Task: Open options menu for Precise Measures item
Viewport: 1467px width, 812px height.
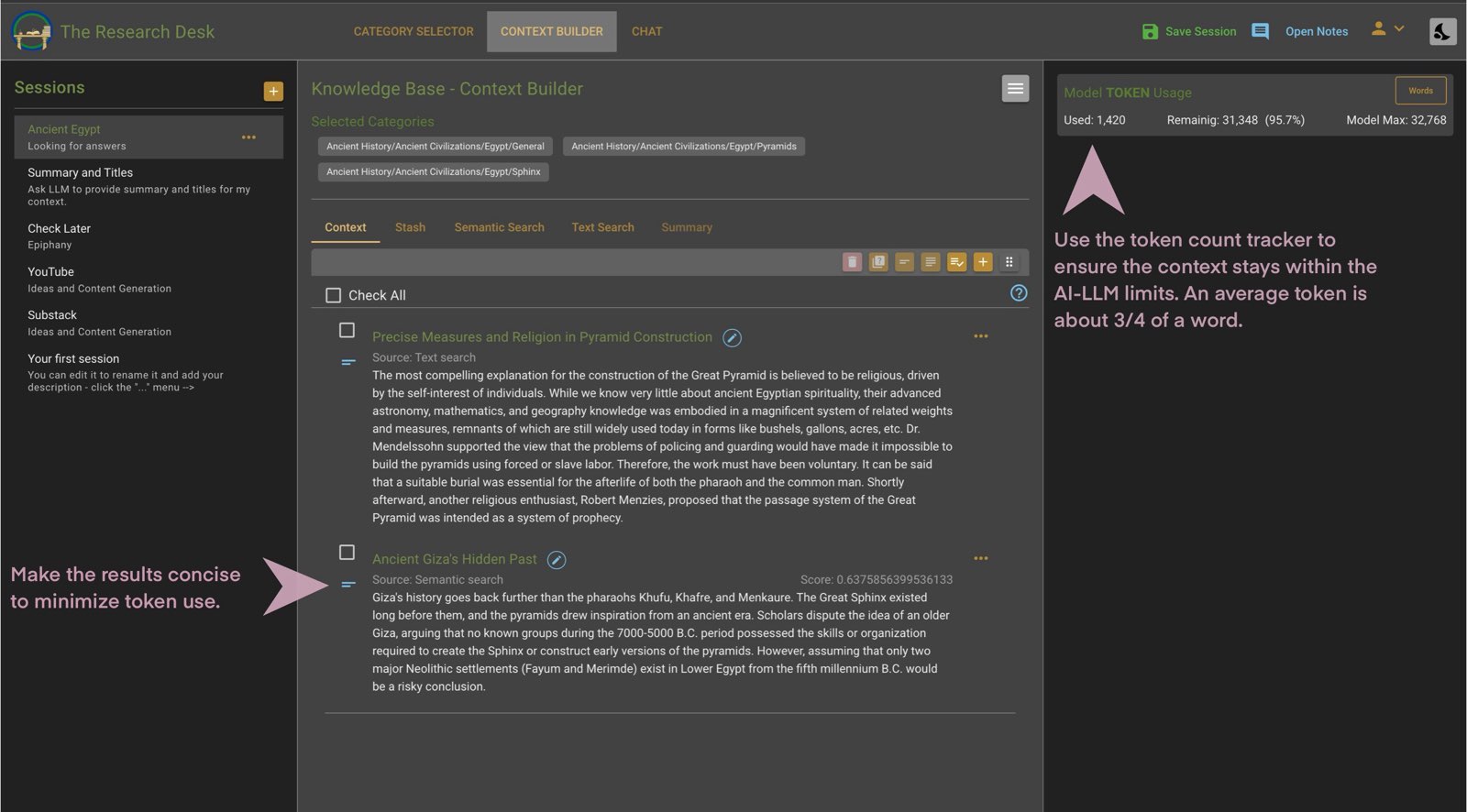Action: [981, 336]
